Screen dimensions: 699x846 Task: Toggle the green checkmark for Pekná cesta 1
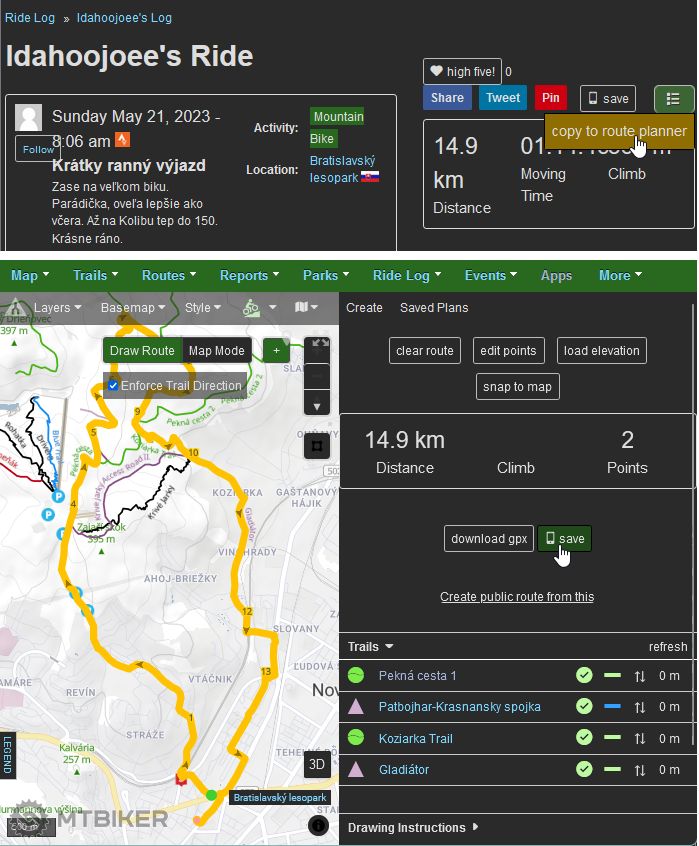click(x=584, y=676)
